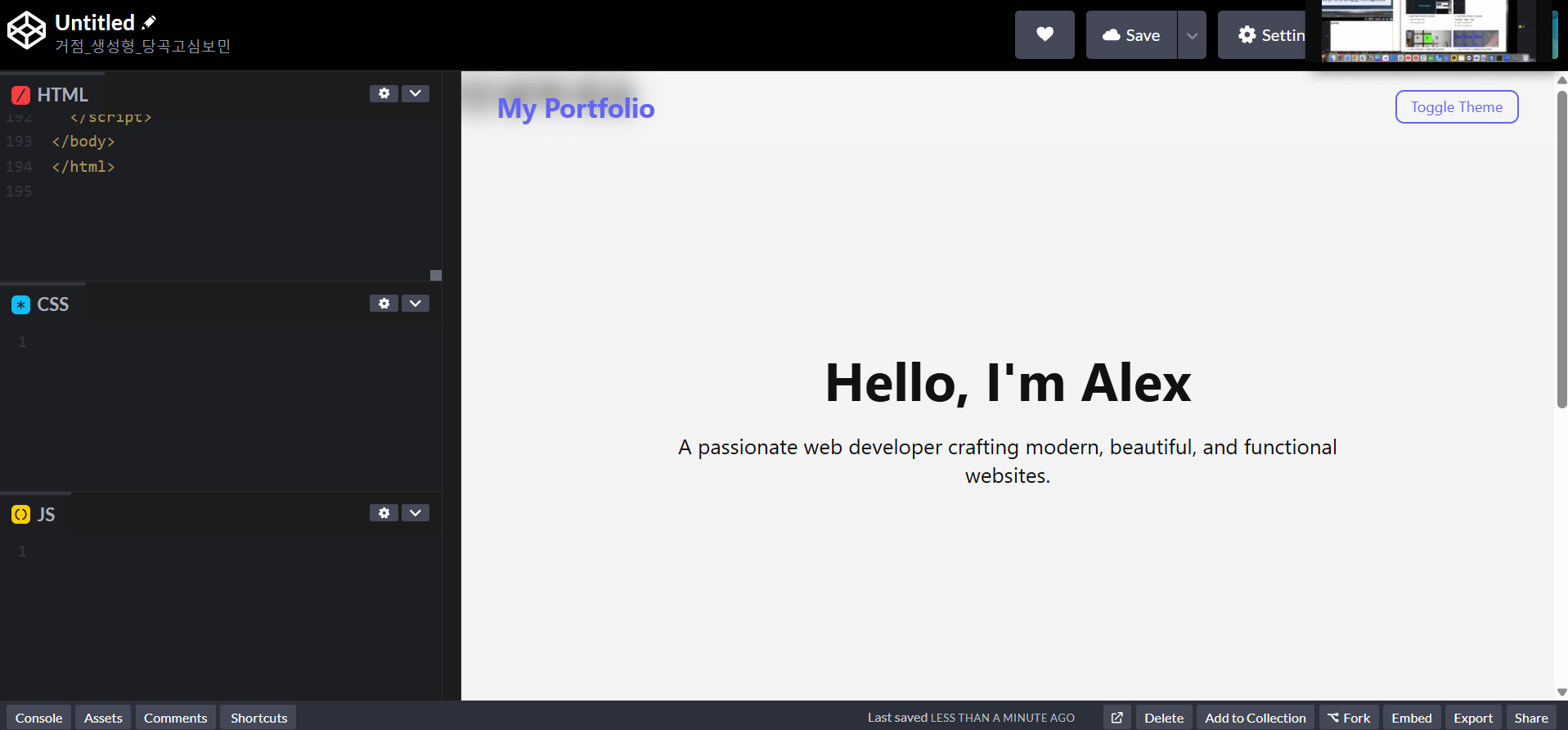
Task: Open preview in new window icon
Action: [1117, 718]
